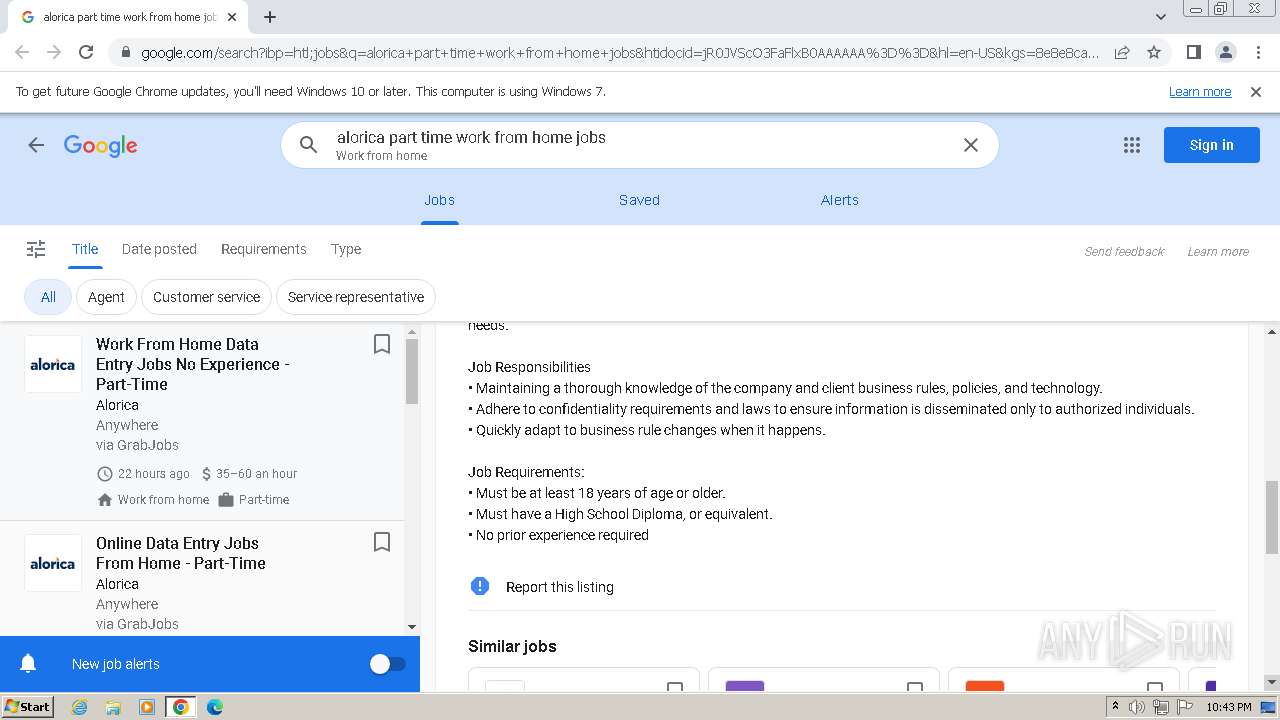Viewport: 1280px width, 720px height.
Task: Open the Edge taskbar icon
Action: coord(215,707)
